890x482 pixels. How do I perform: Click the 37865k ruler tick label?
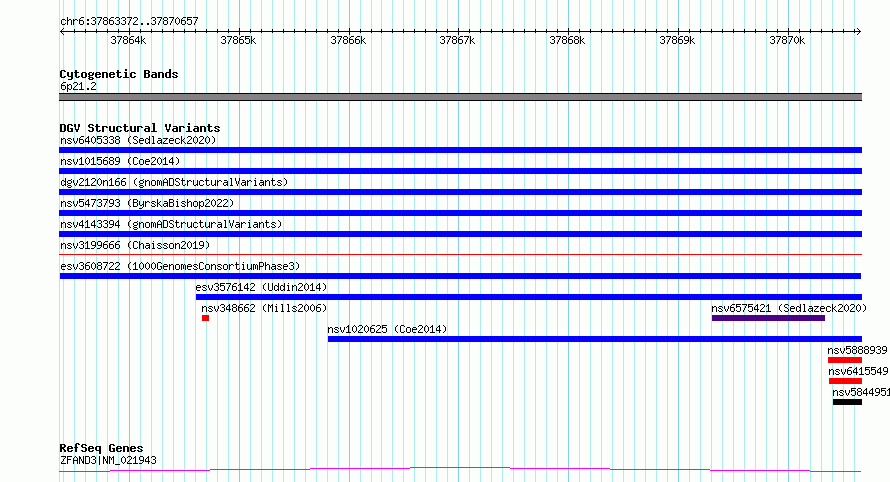coord(238,40)
